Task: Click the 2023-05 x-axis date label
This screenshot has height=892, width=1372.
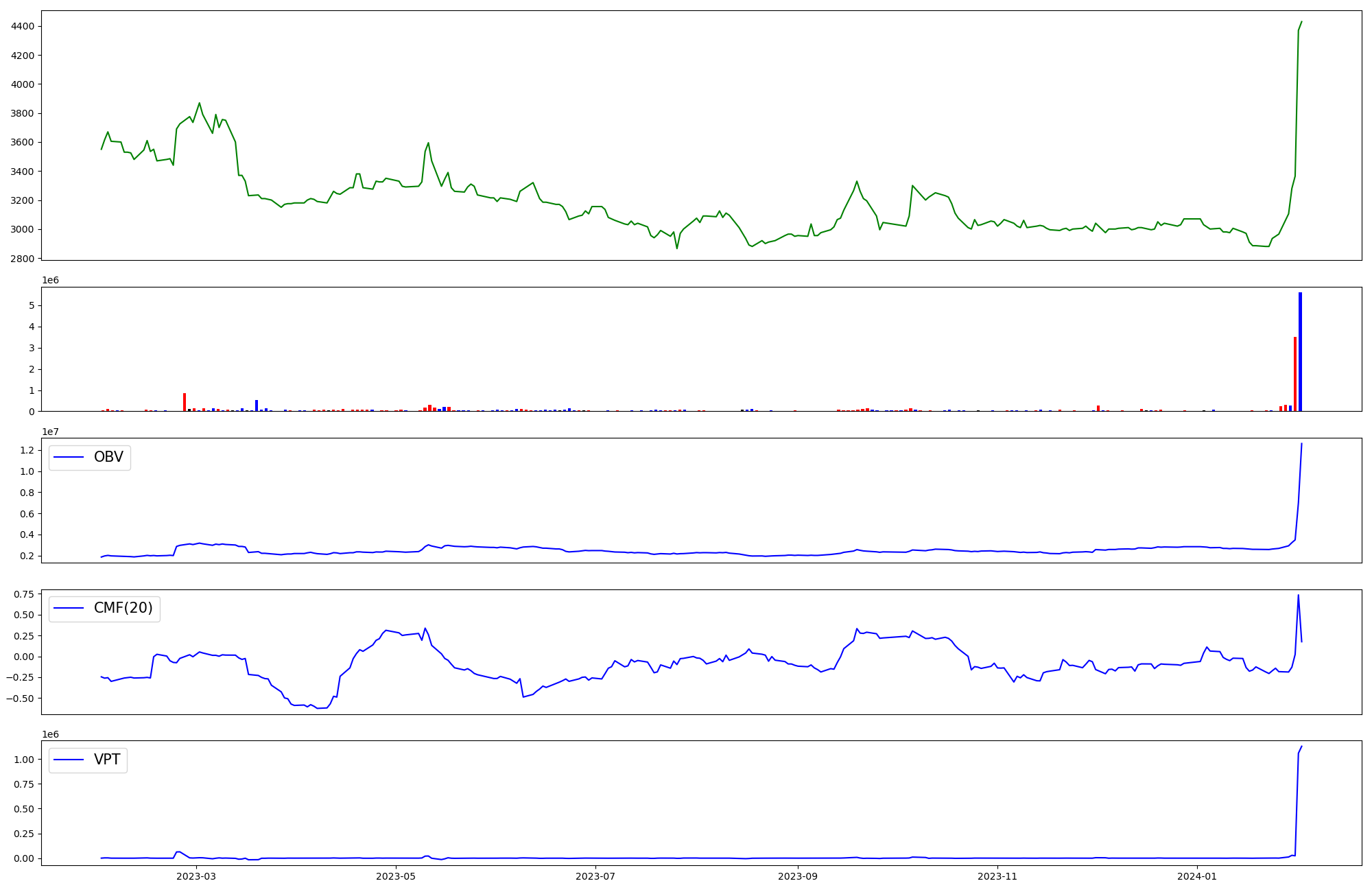Action: pos(396,876)
